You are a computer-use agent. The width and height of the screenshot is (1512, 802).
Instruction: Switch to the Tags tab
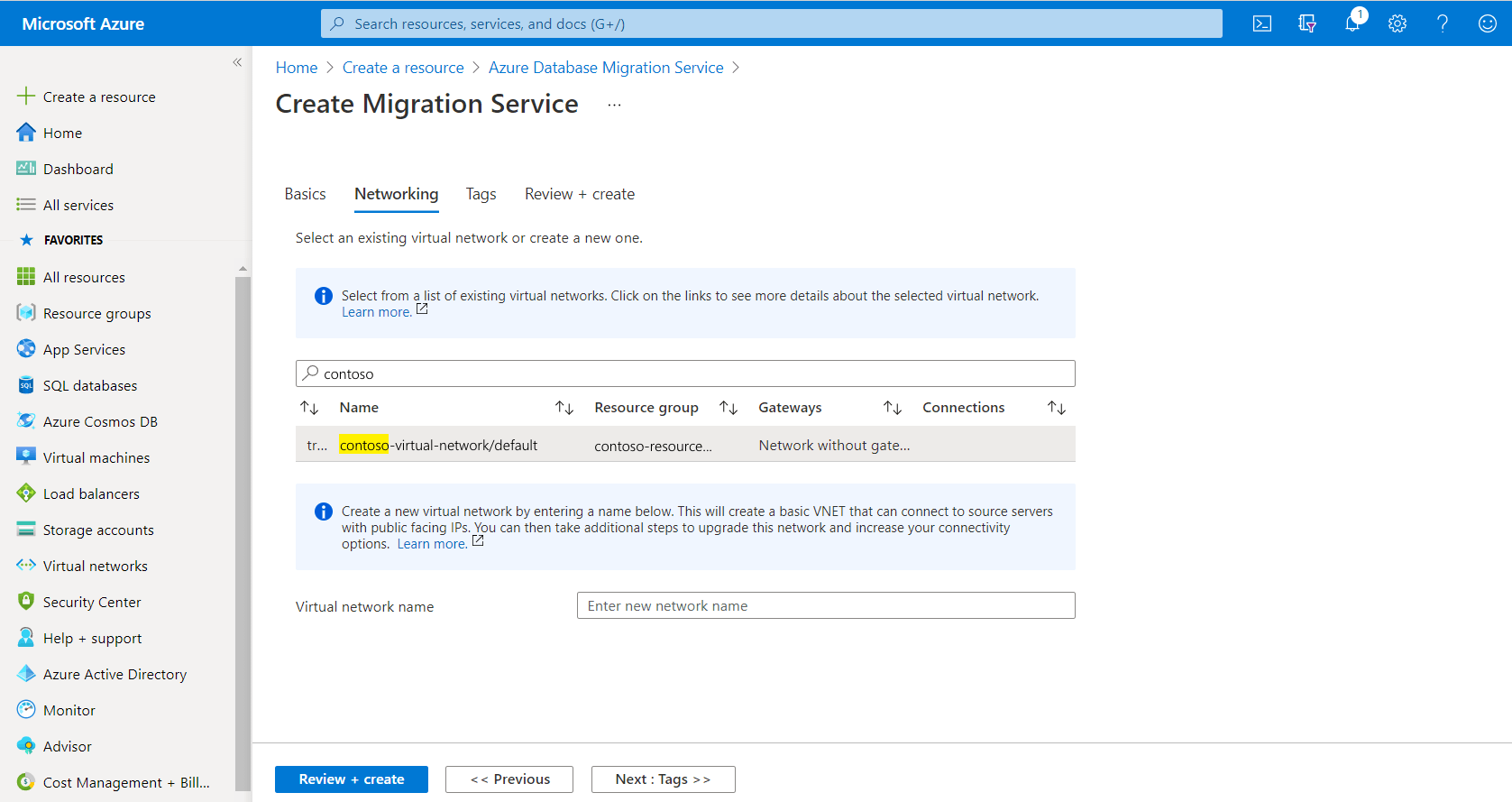click(x=481, y=194)
